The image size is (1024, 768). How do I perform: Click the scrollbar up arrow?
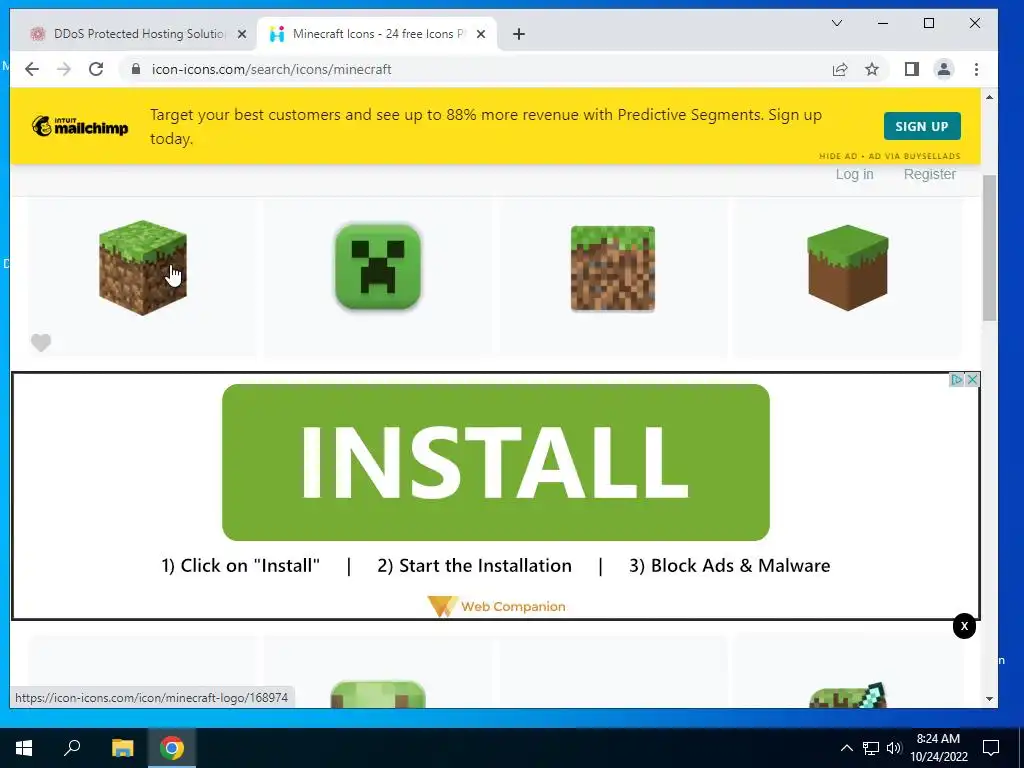point(989,97)
